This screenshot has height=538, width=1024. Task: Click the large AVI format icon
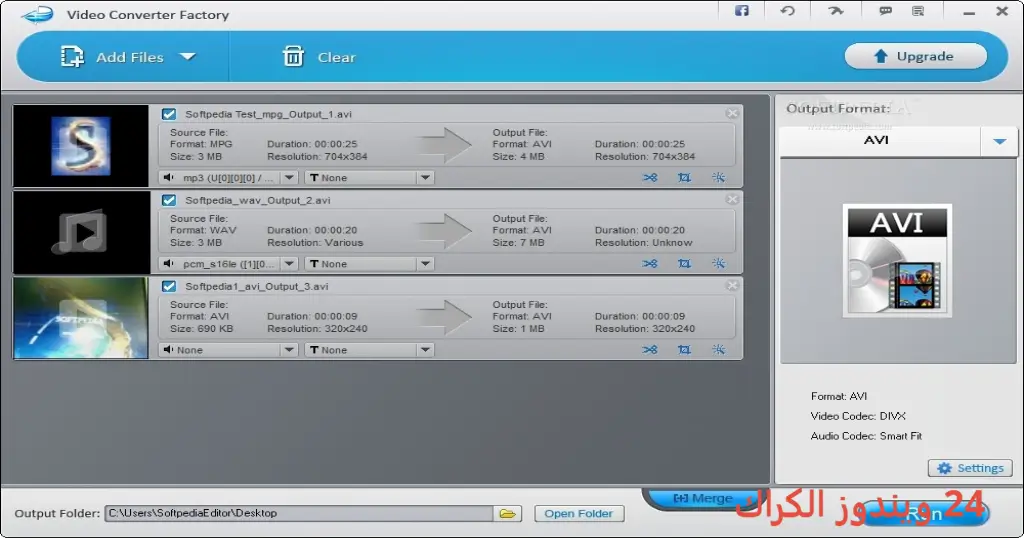point(897,261)
